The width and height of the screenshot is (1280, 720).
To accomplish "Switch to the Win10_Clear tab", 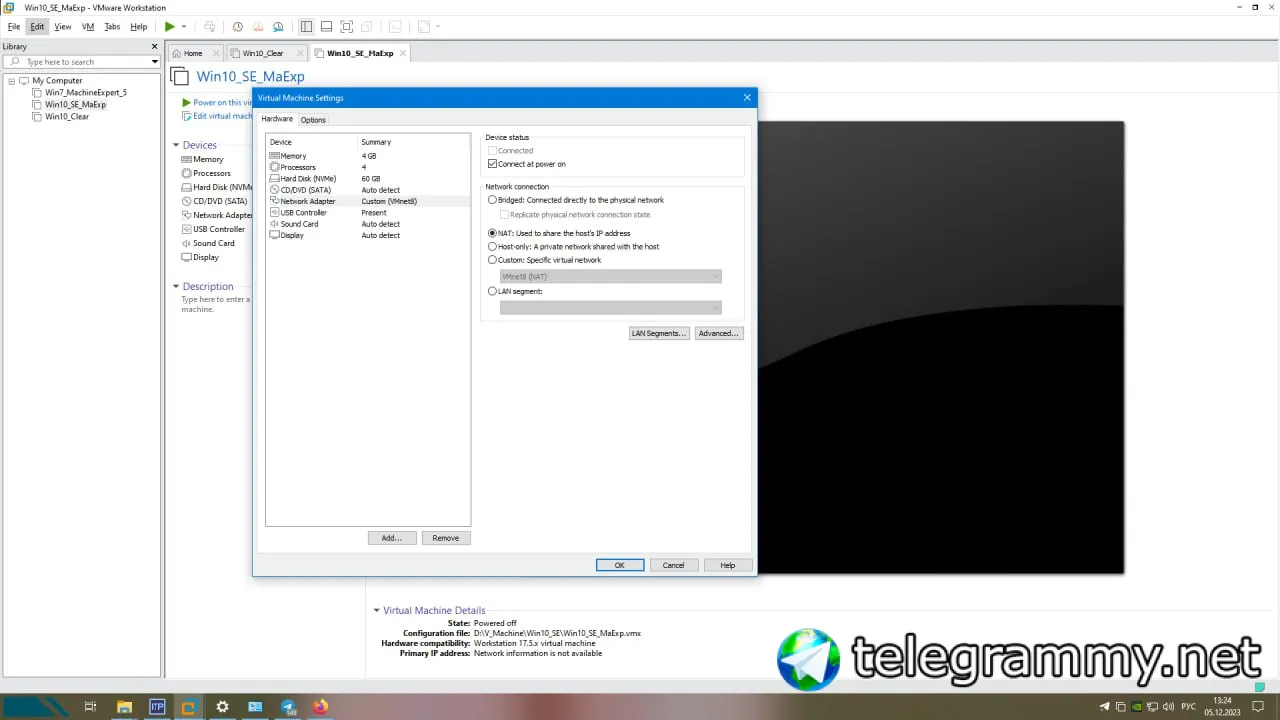I will pyautogui.click(x=262, y=53).
